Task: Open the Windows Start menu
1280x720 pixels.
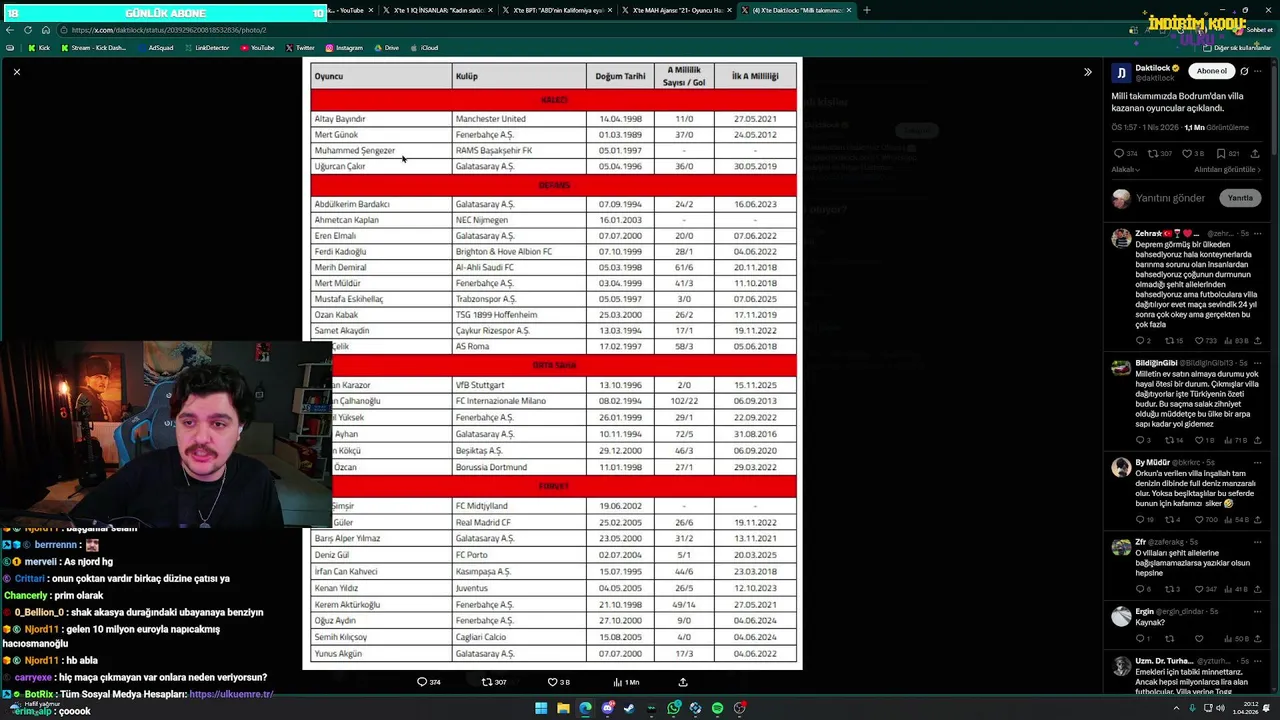Action: click(x=541, y=708)
